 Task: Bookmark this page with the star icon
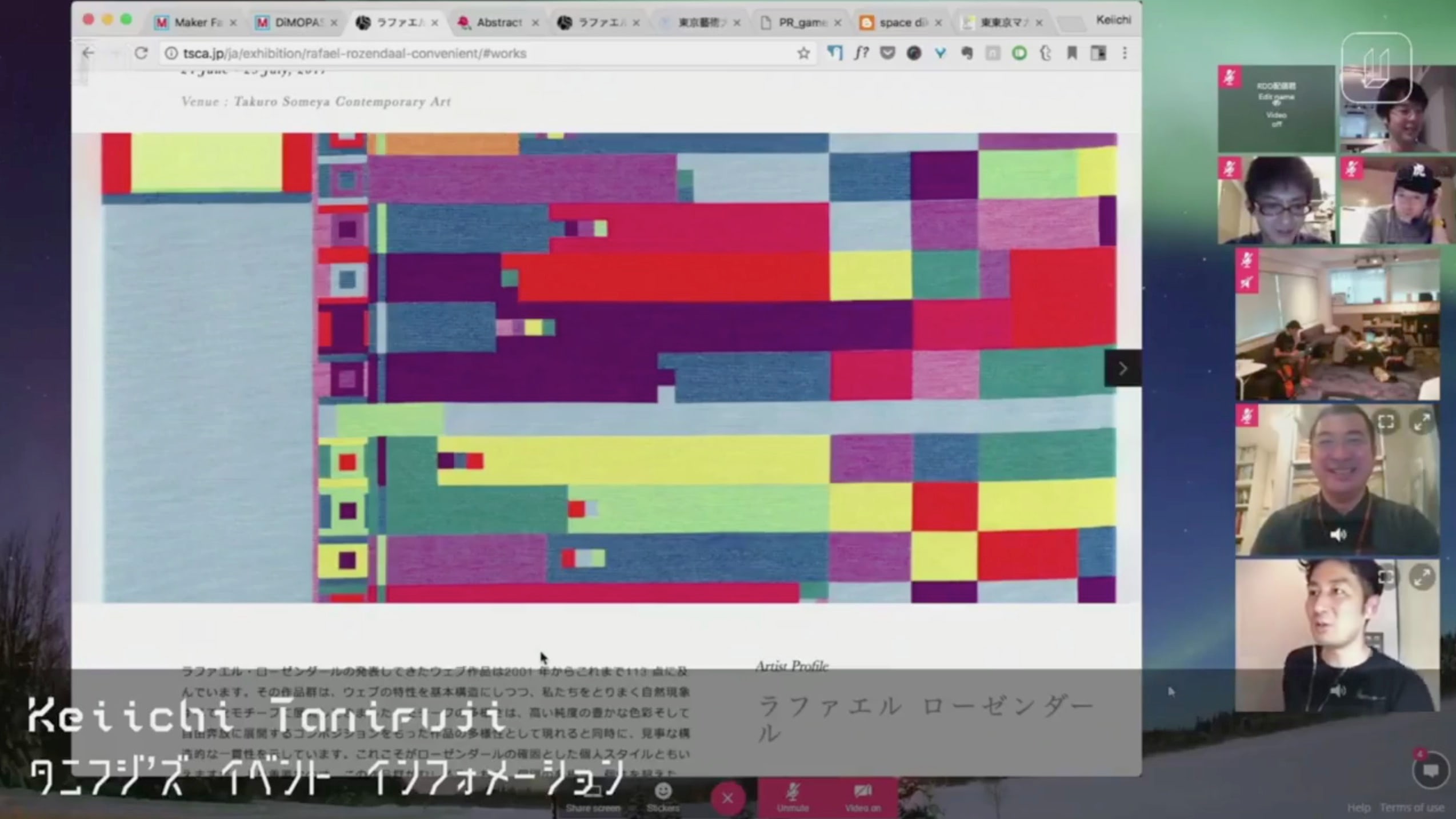coord(803,54)
